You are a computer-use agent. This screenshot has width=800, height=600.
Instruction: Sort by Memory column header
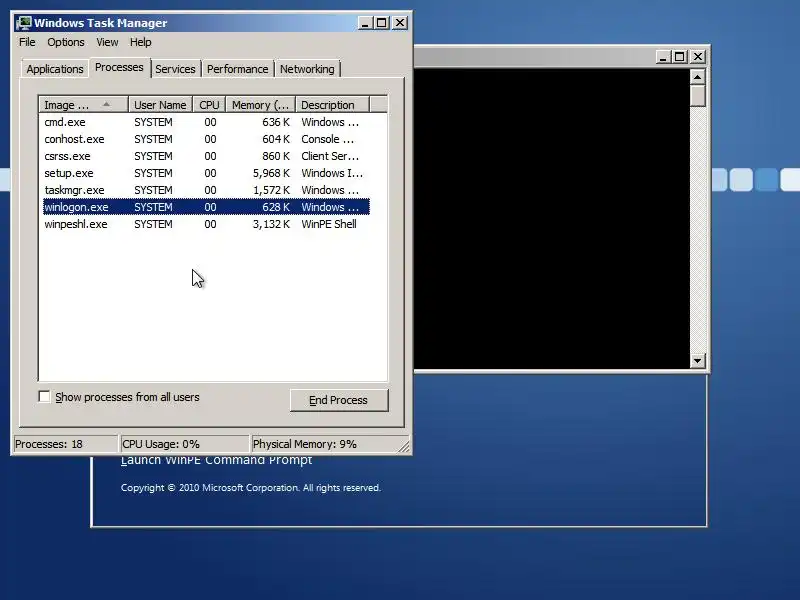pos(261,105)
